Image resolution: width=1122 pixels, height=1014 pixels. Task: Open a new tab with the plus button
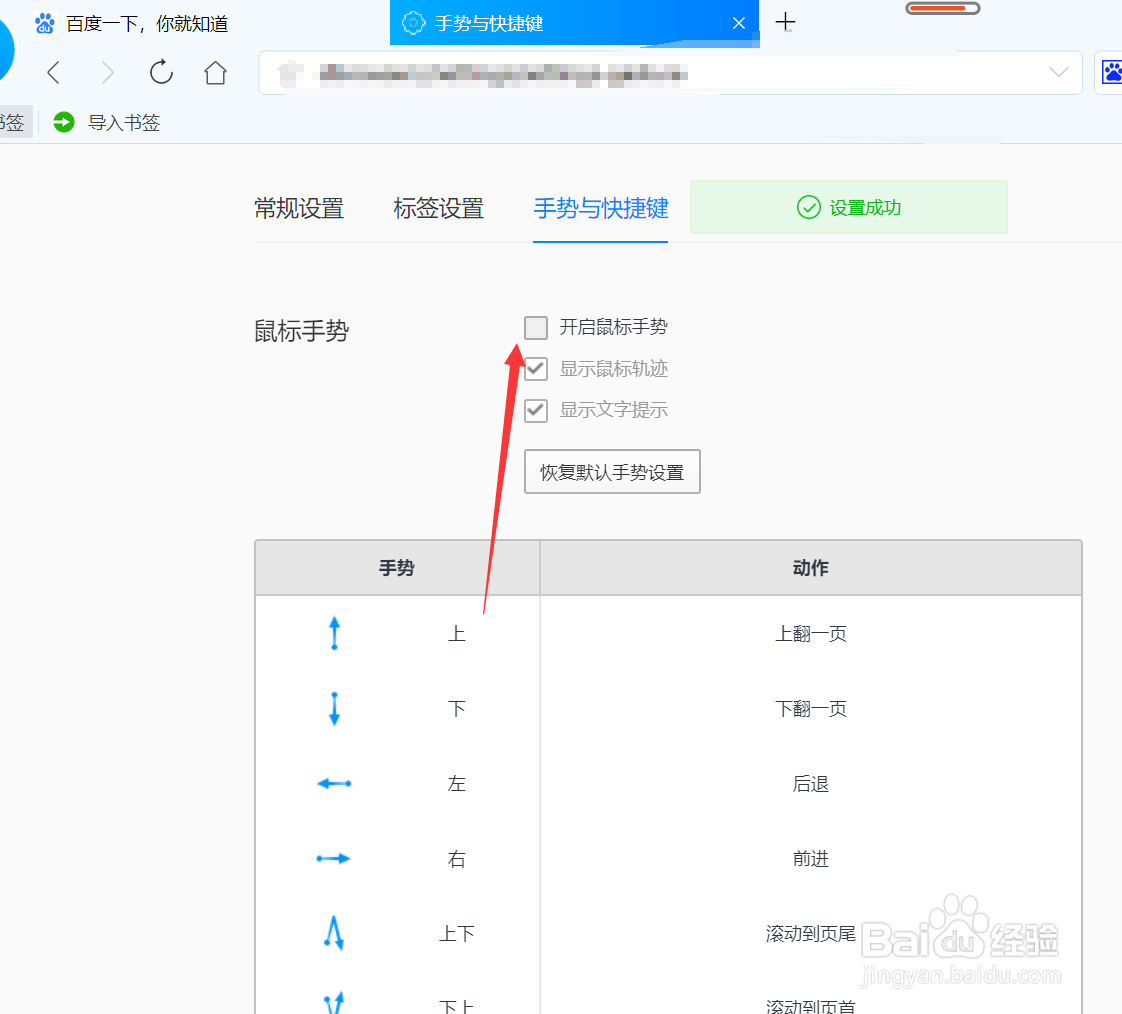(786, 21)
